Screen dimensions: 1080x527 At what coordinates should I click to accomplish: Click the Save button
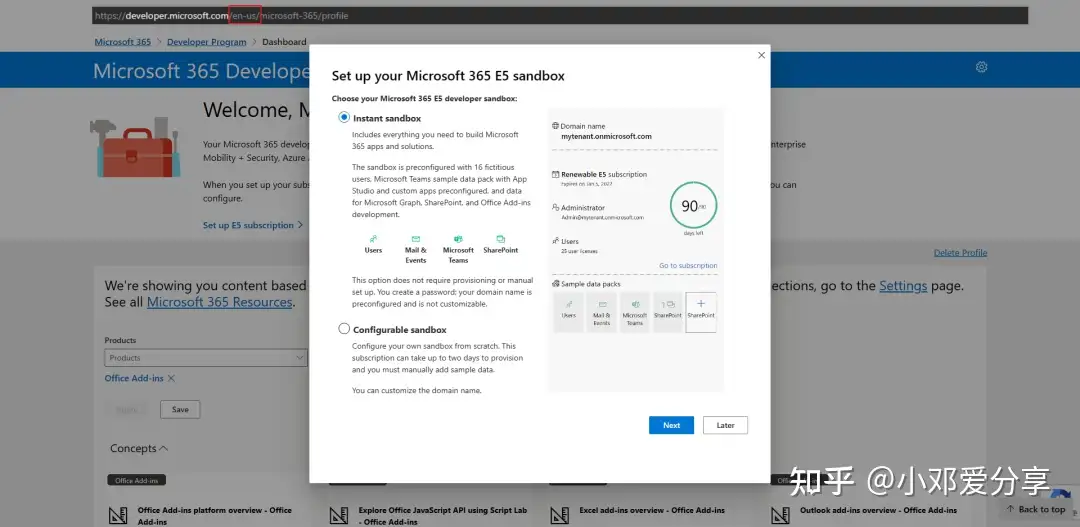click(180, 409)
